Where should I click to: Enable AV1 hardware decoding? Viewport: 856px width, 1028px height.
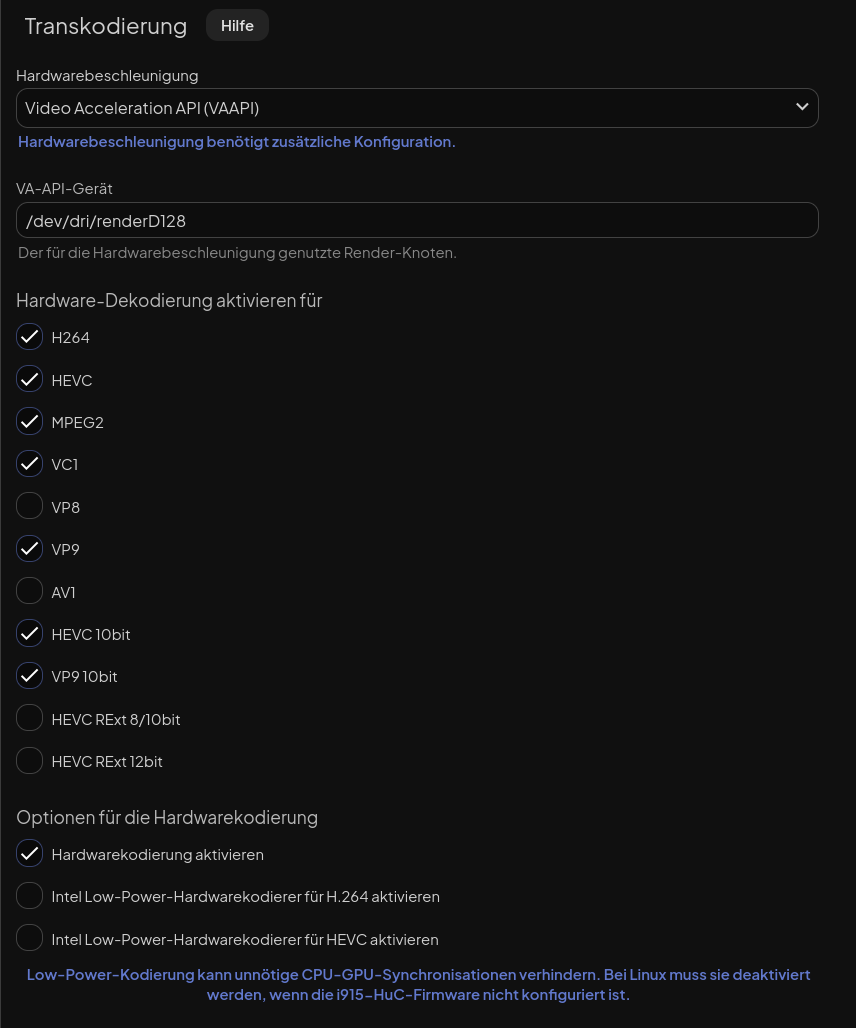[x=30, y=592]
